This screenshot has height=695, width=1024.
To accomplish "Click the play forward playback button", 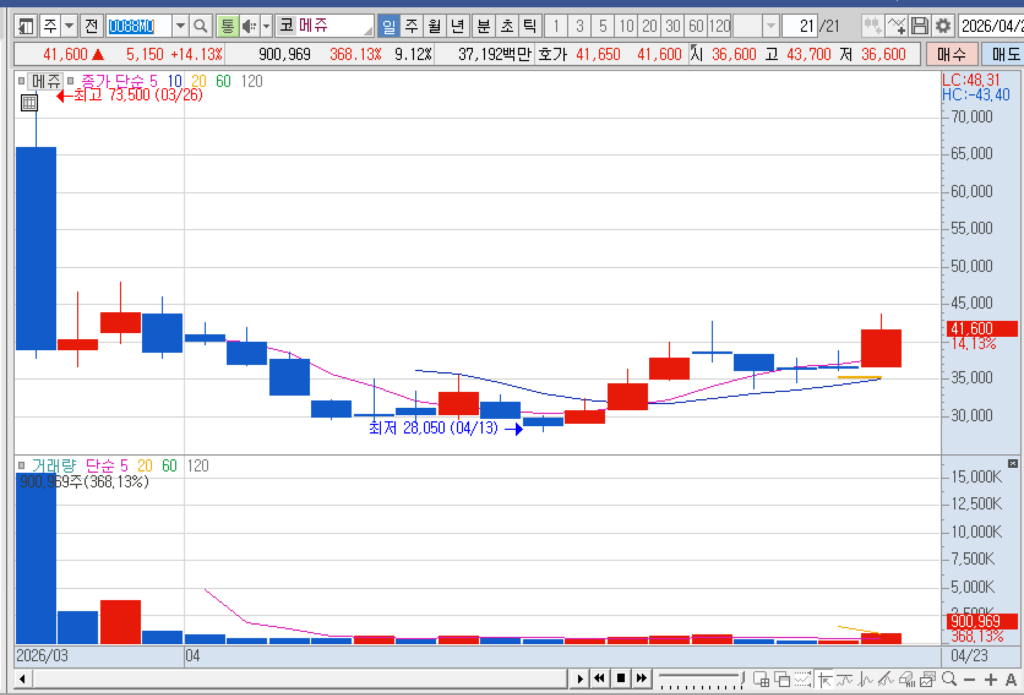I will [579, 679].
